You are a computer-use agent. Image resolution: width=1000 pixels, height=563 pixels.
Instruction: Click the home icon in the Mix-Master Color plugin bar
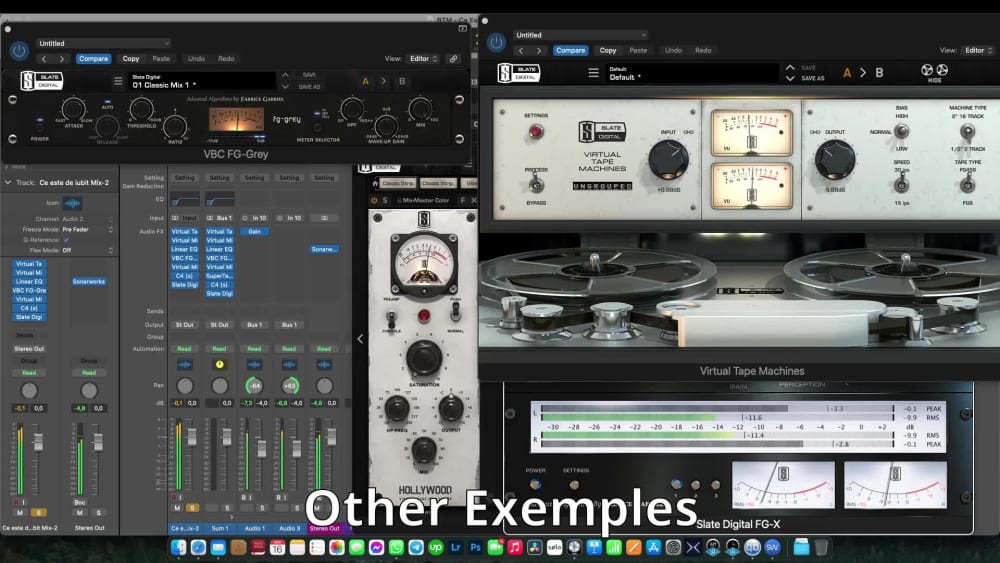click(375, 183)
